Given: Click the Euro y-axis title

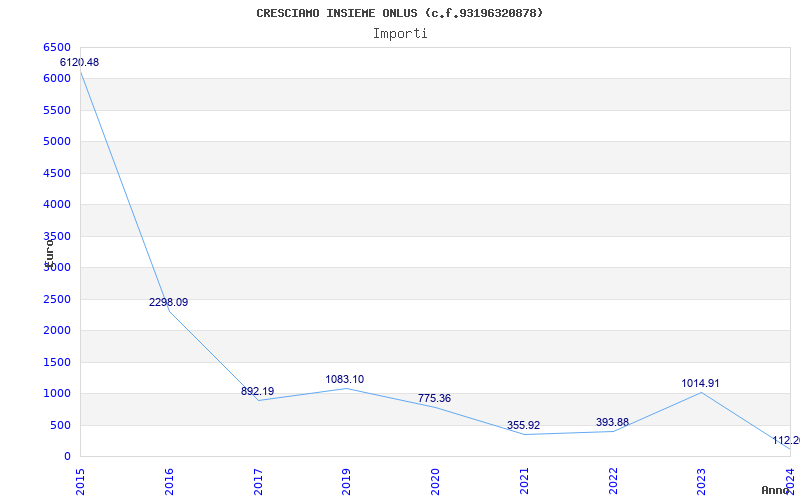Looking at the screenshot, I should [x=49, y=252].
